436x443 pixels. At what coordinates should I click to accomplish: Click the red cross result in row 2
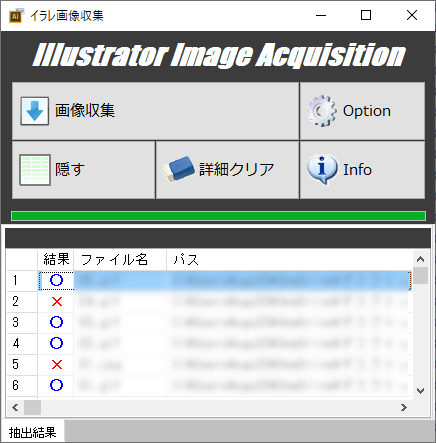point(57,302)
